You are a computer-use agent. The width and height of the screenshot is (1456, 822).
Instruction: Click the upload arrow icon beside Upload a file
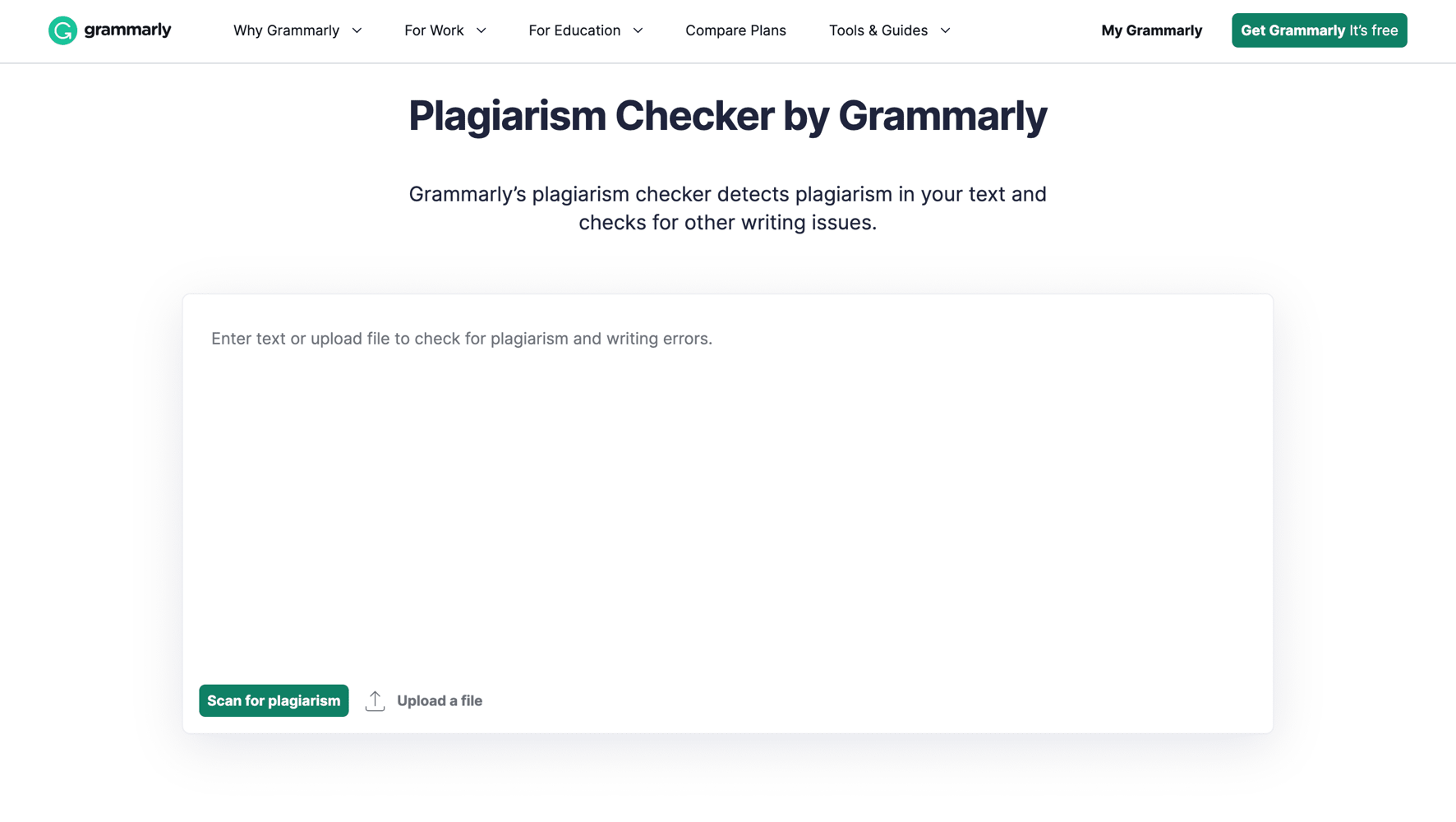375,700
